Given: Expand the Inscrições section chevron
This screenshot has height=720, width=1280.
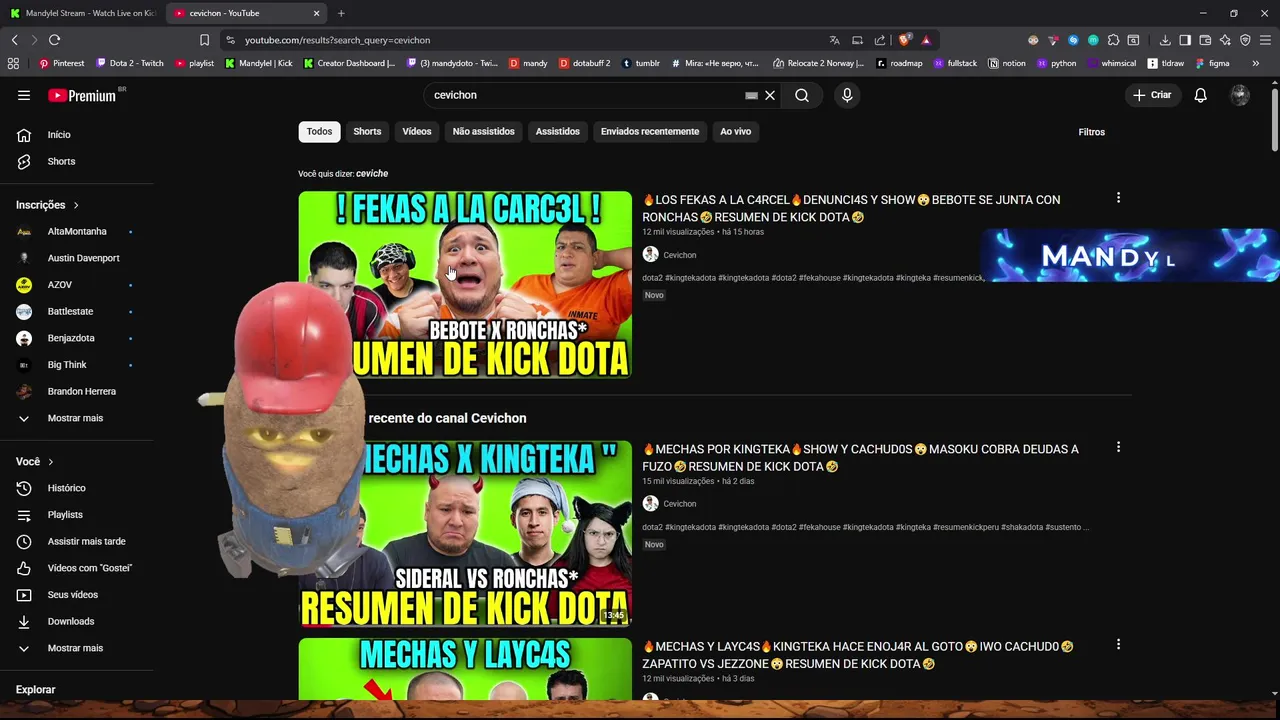Looking at the screenshot, I should (75, 205).
